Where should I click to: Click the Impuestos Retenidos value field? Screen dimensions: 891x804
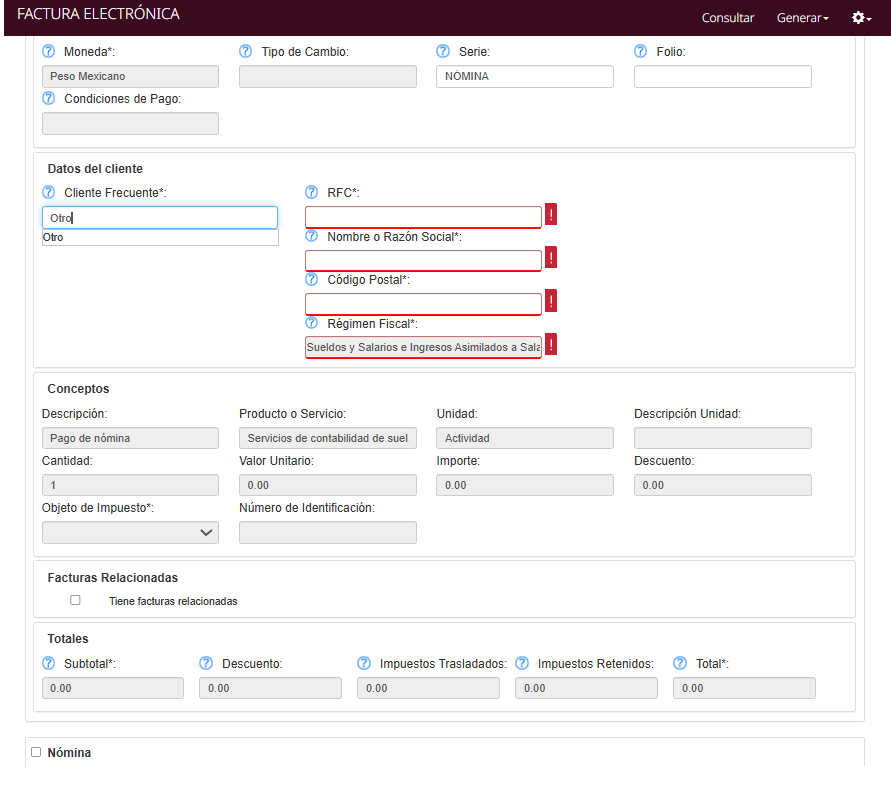pos(586,688)
